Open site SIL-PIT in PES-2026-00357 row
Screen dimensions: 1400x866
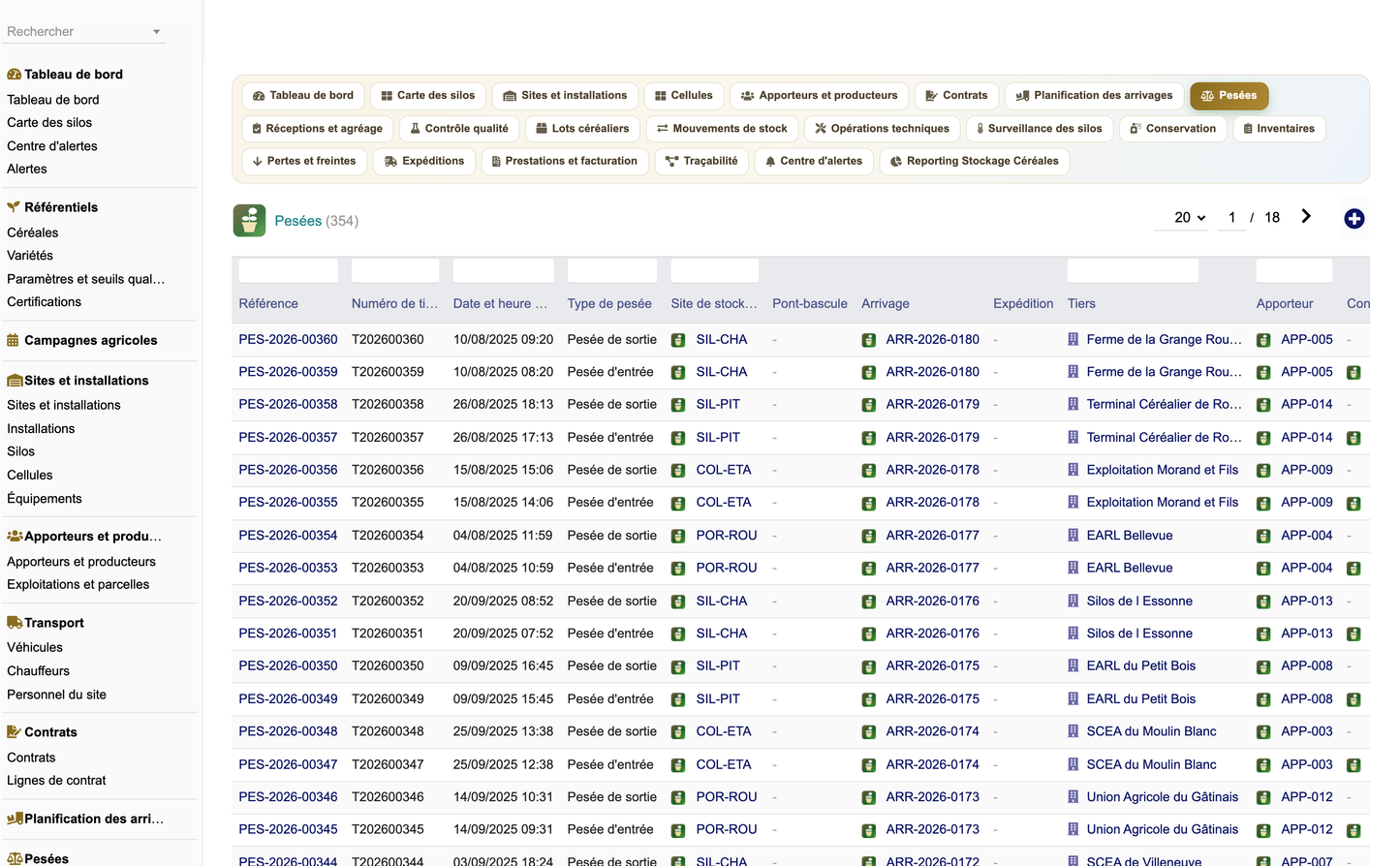click(x=718, y=438)
